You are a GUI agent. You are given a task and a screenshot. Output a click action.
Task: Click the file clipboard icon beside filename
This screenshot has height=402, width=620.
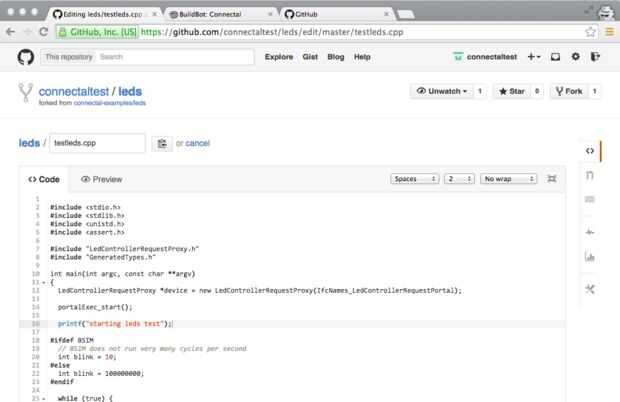pos(162,143)
